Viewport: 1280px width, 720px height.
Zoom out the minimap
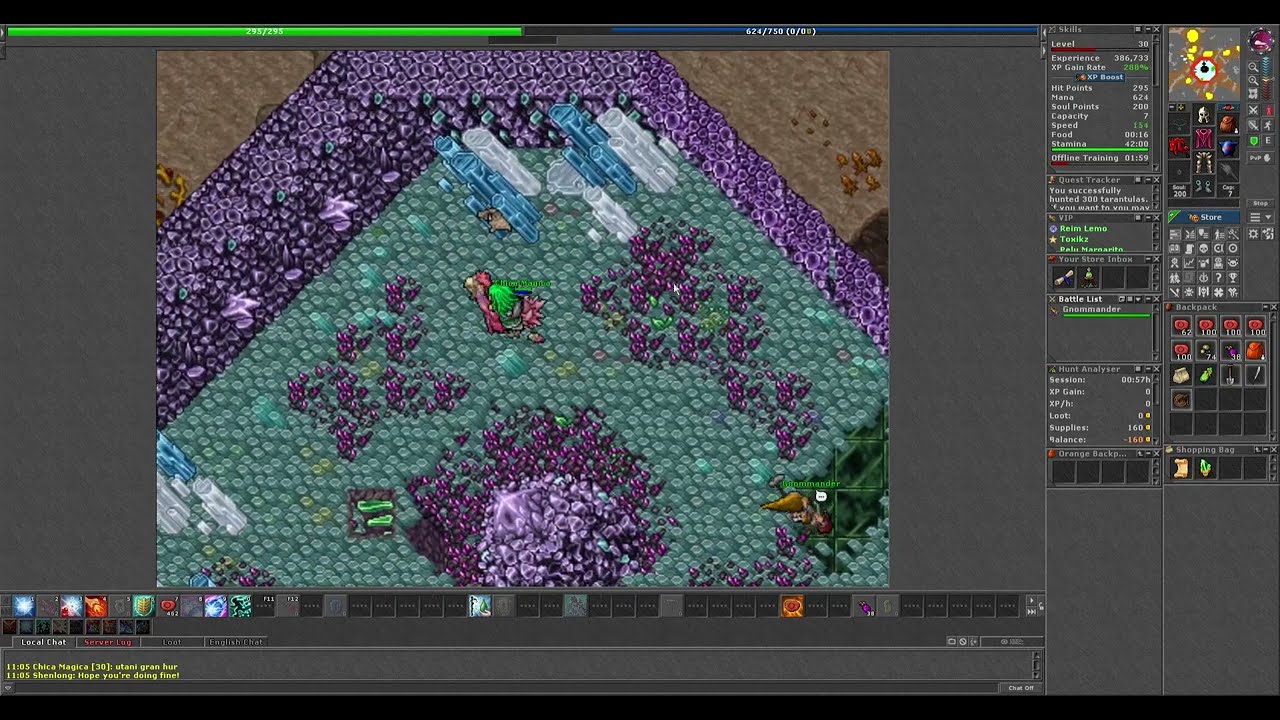pos(1253,67)
